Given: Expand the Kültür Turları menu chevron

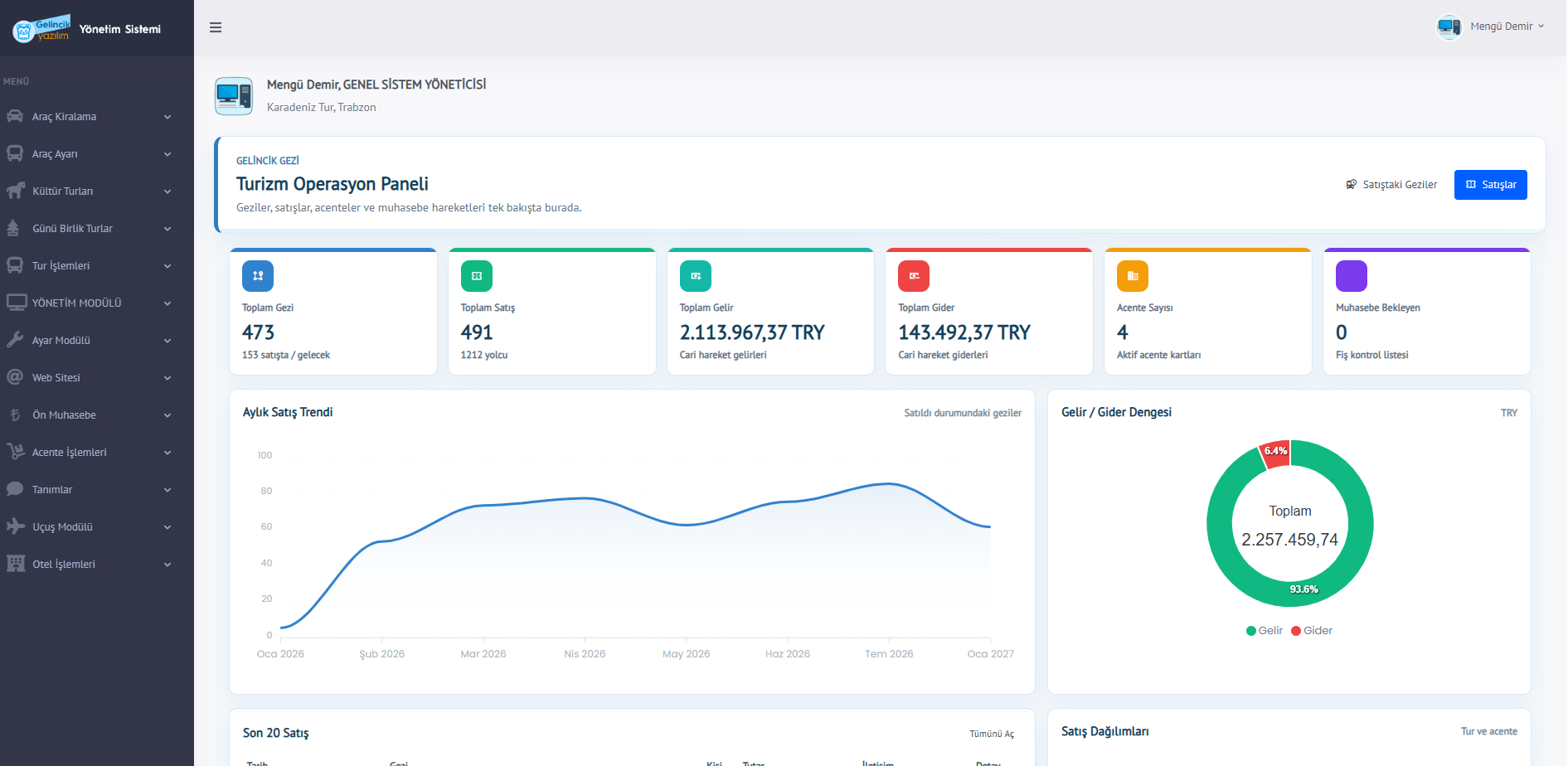Looking at the screenshot, I should coord(167,191).
